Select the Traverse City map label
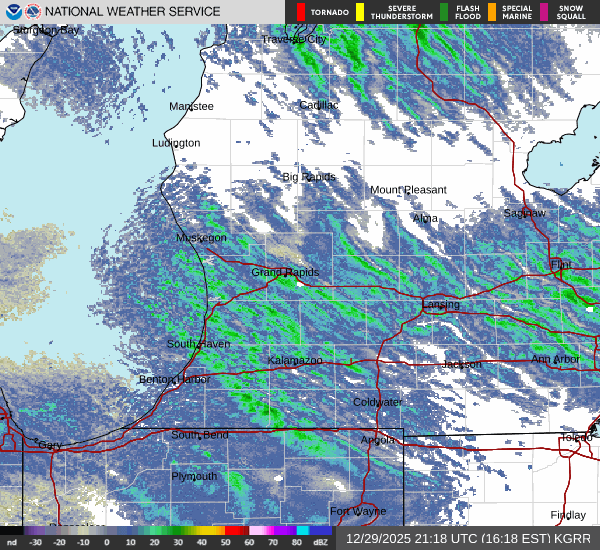Screen dimensions: 600x550 coord(294,39)
